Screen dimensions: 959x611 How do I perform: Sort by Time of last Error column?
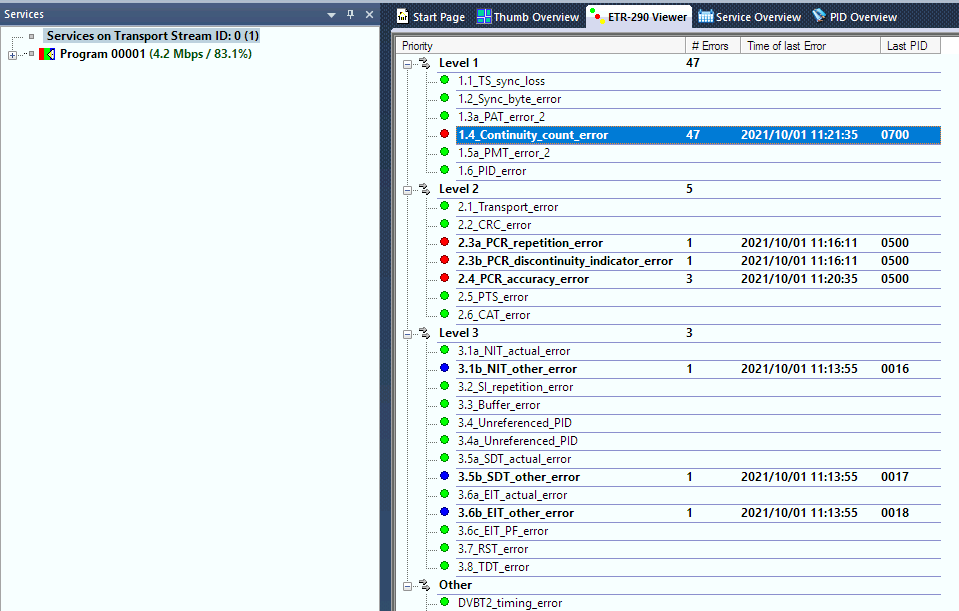[810, 46]
